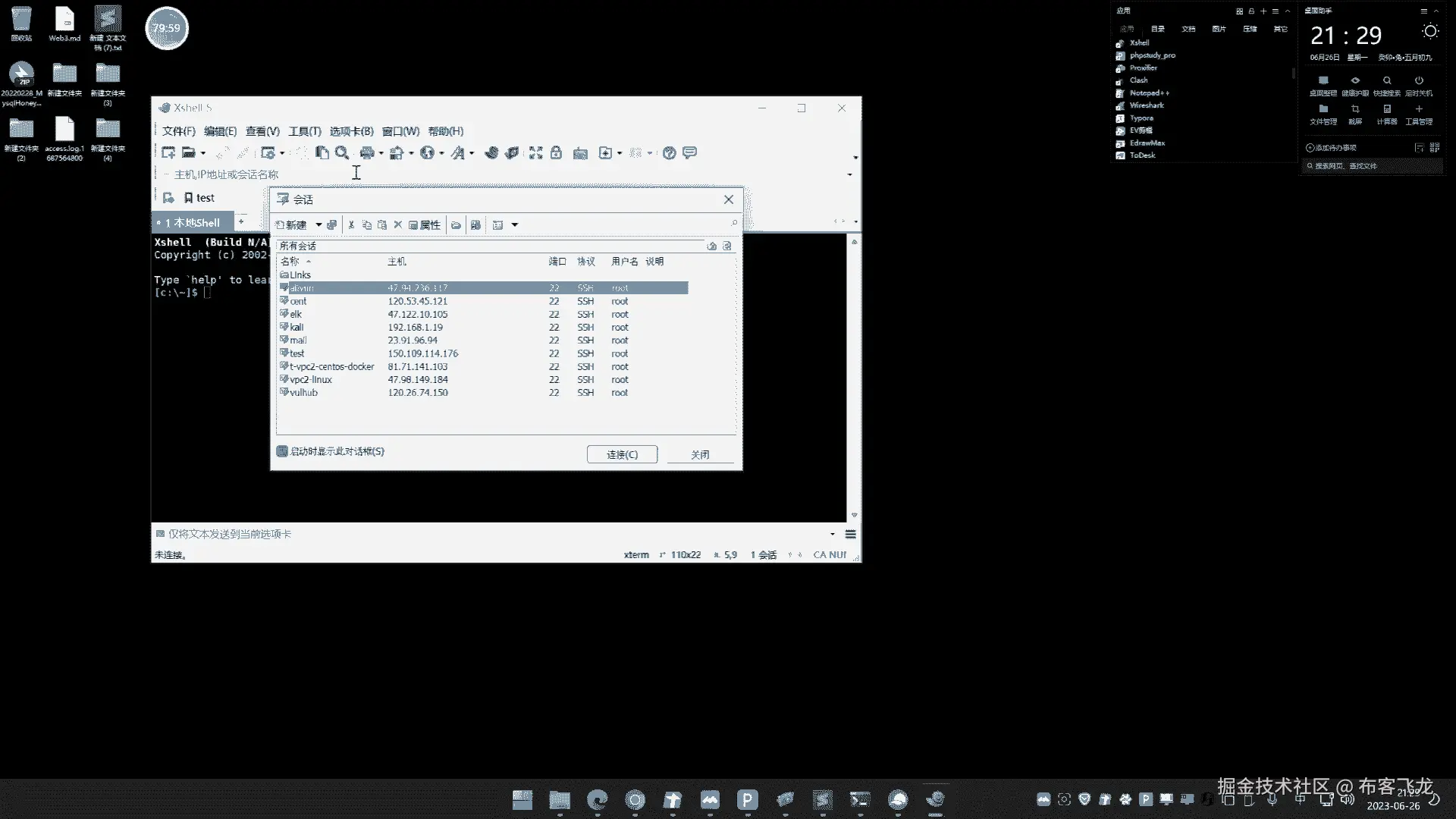
Task: Click the 连接(C) connect button
Action: point(622,454)
